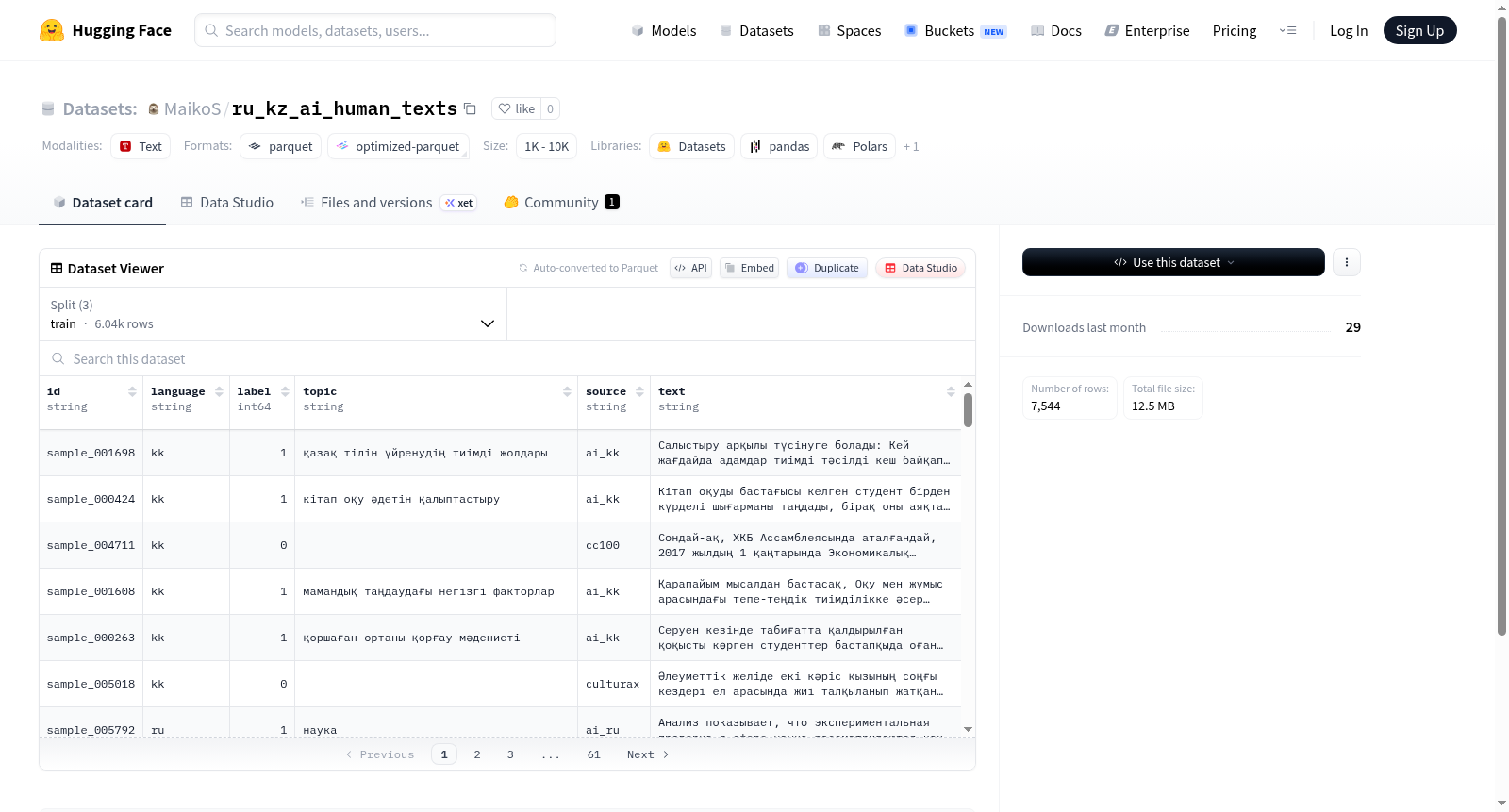The image size is (1509, 812).
Task: Open the Datasets navigation item
Action: coord(756,30)
